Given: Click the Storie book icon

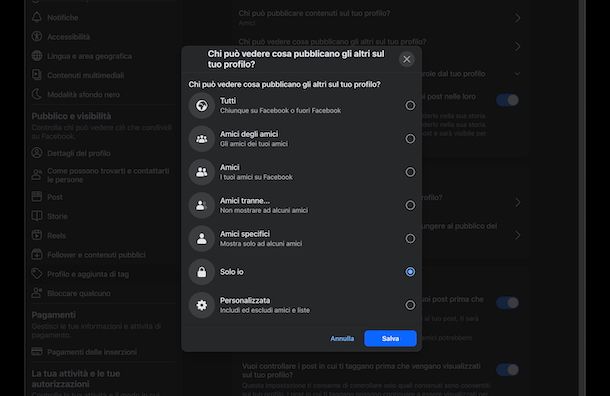Looking at the screenshot, I should point(37,216).
